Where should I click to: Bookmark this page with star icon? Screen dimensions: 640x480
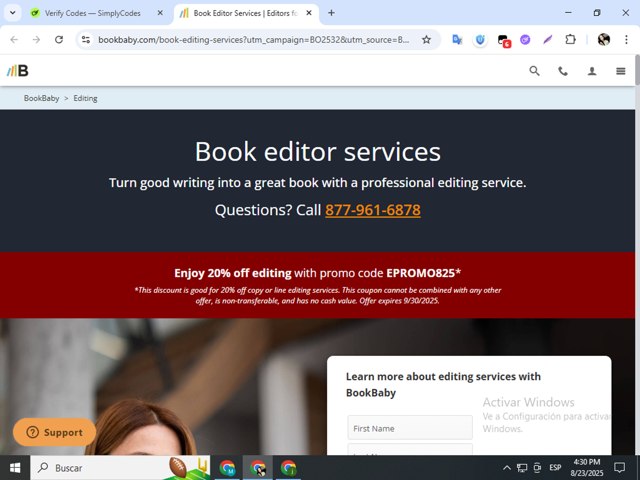(x=427, y=40)
